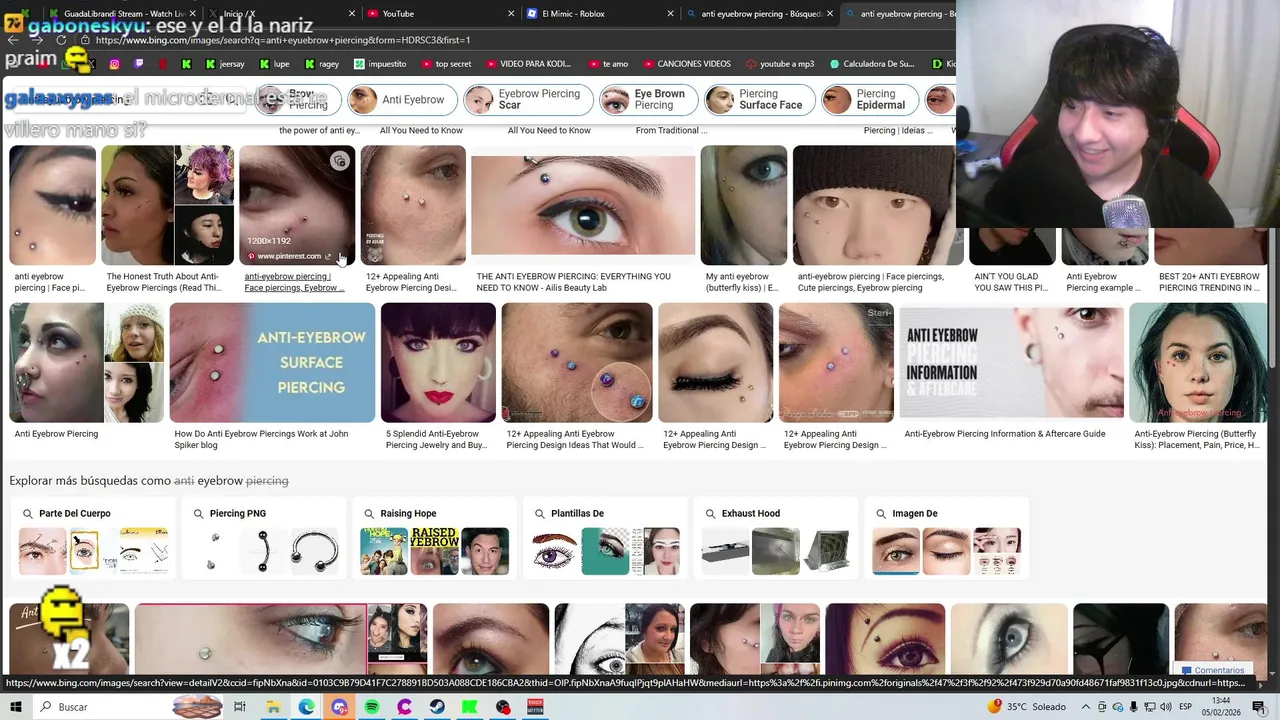Explore the Piercing PNG related search
The image size is (1280, 720).
pyautogui.click(x=265, y=538)
